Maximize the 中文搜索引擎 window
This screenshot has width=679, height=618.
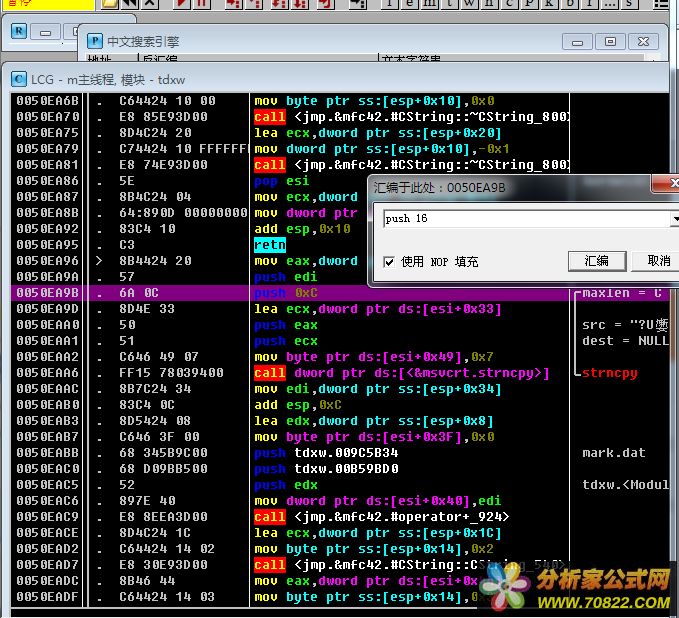[x=610, y=42]
